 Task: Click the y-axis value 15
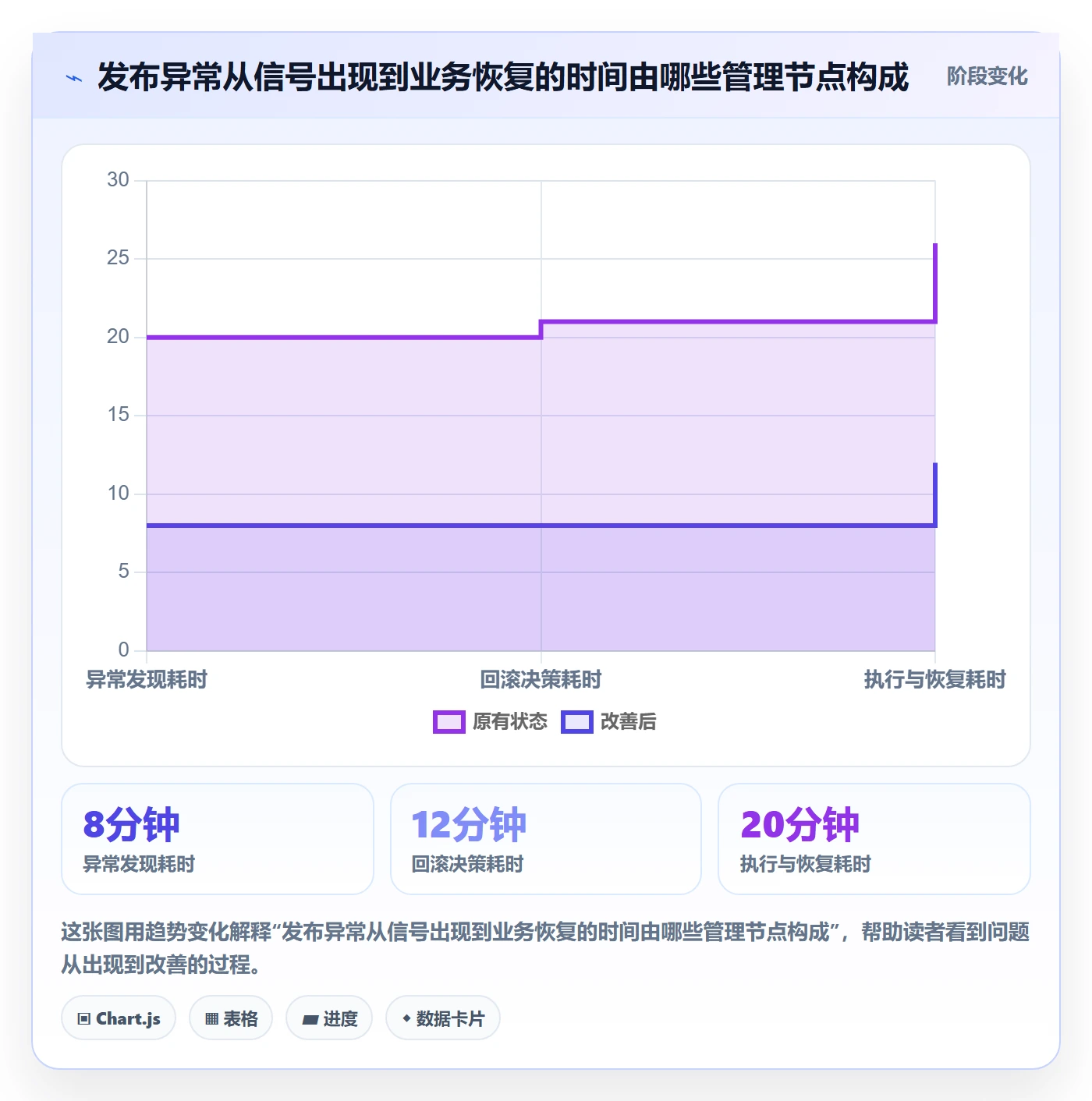click(118, 415)
